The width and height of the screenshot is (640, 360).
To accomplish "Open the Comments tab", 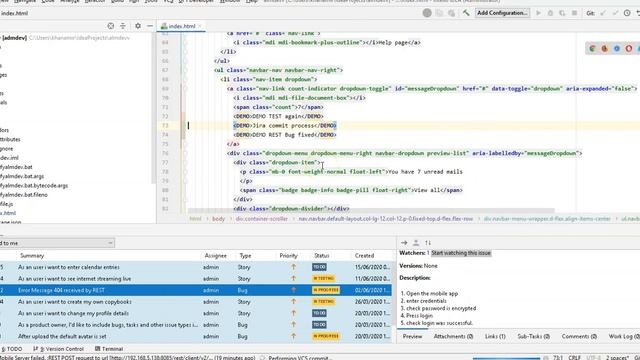I will tap(579, 336).
